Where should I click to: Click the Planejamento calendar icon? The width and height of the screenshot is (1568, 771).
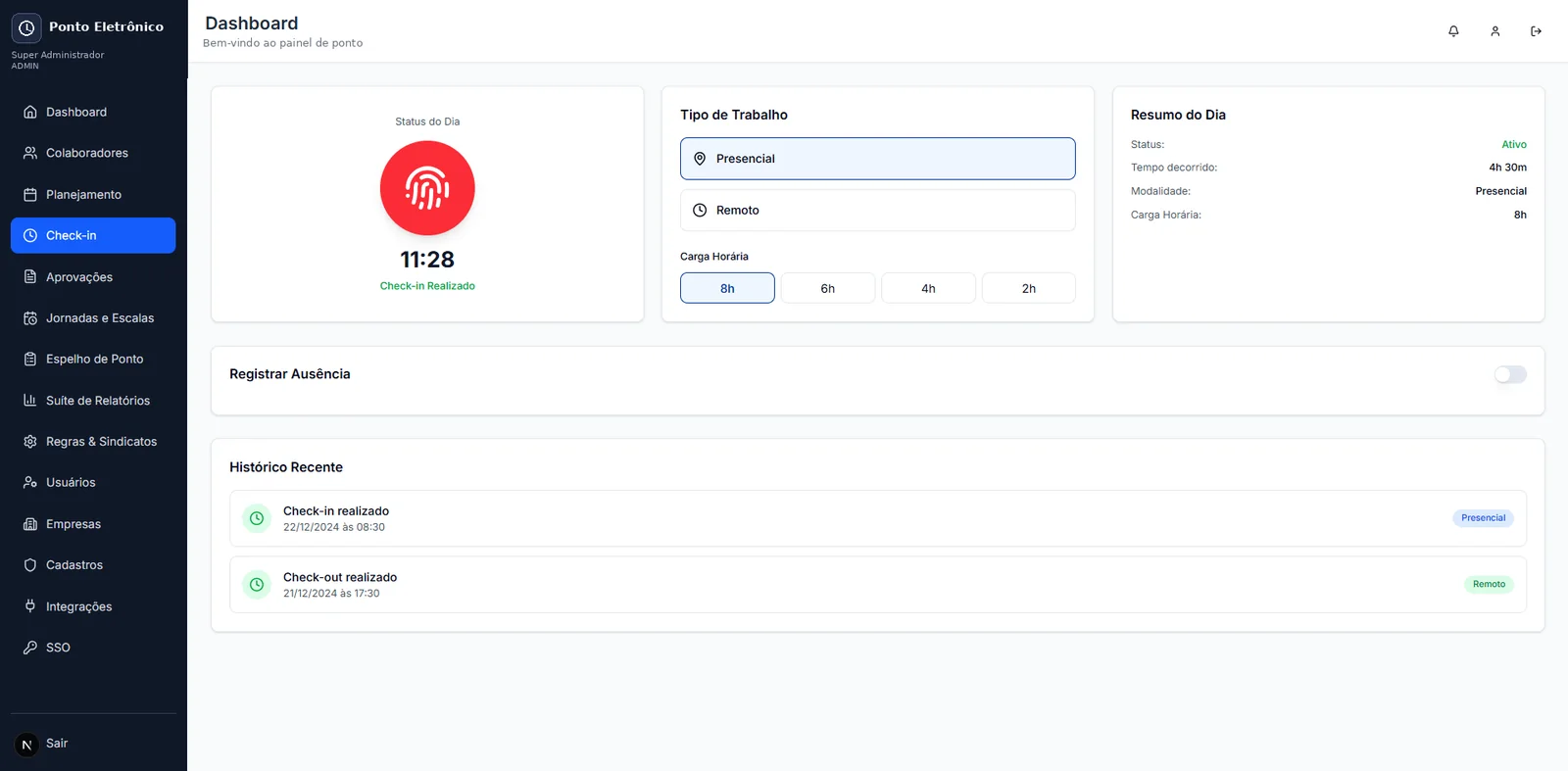click(x=30, y=194)
